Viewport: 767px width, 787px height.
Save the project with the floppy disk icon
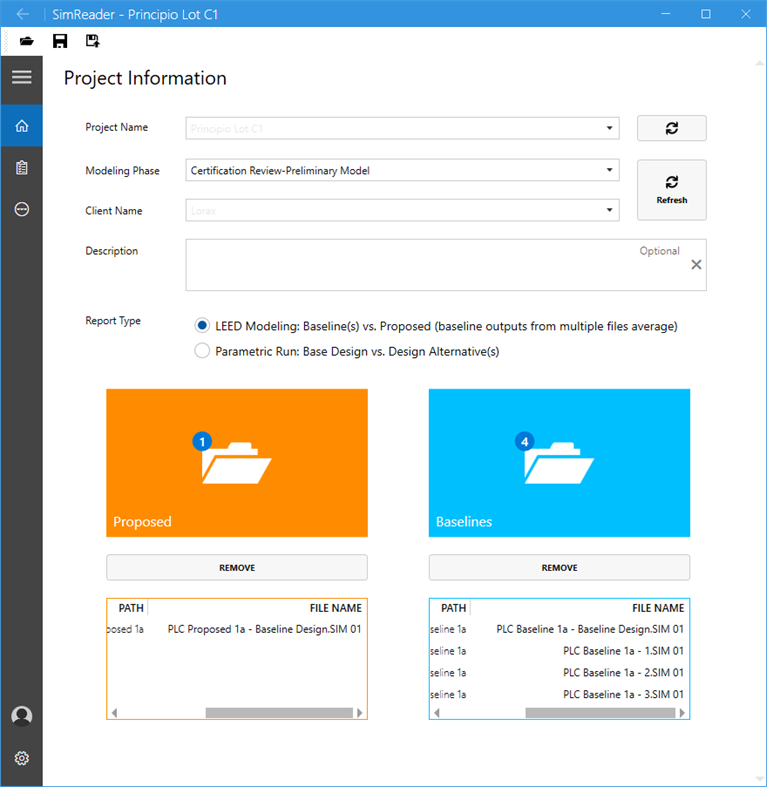[60, 41]
